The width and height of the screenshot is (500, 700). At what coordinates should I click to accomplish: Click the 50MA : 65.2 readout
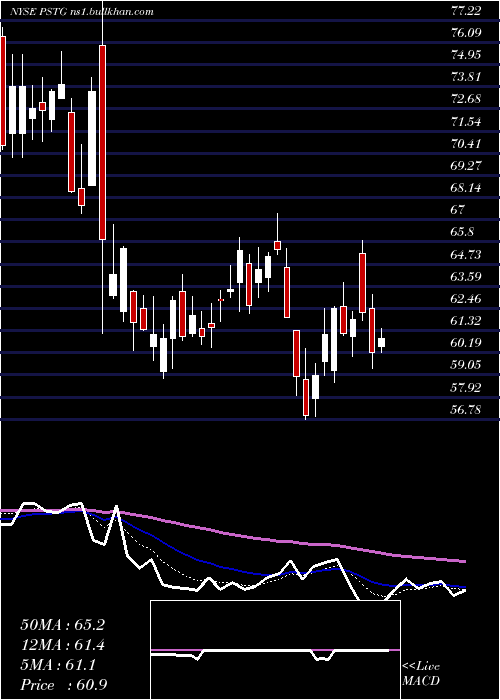62,625
